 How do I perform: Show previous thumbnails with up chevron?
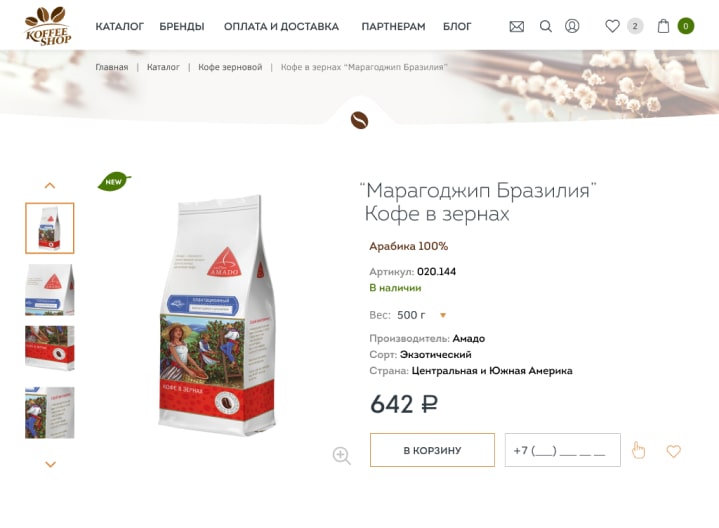point(50,186)
